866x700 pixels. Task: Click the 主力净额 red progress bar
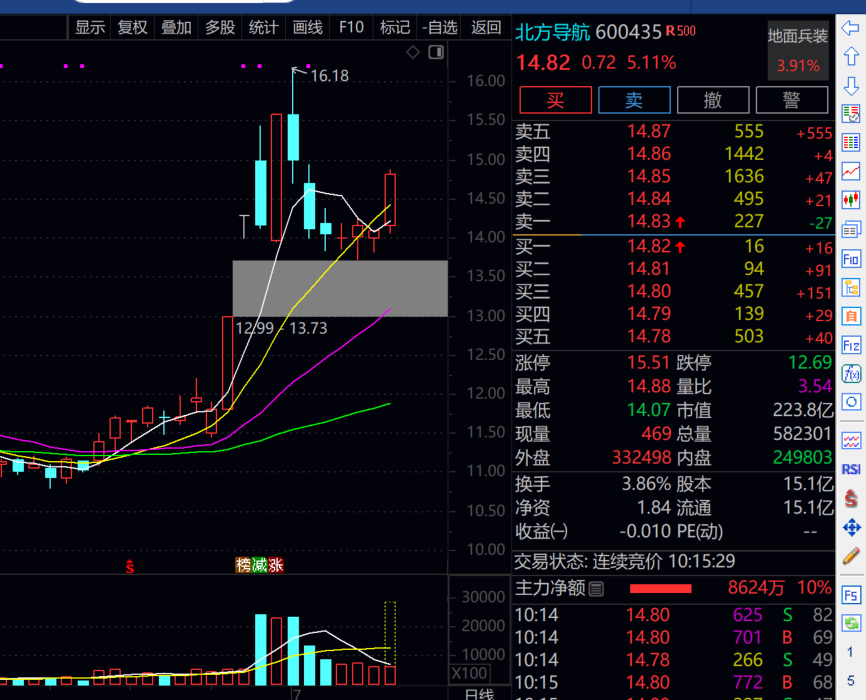pos(661,589)
